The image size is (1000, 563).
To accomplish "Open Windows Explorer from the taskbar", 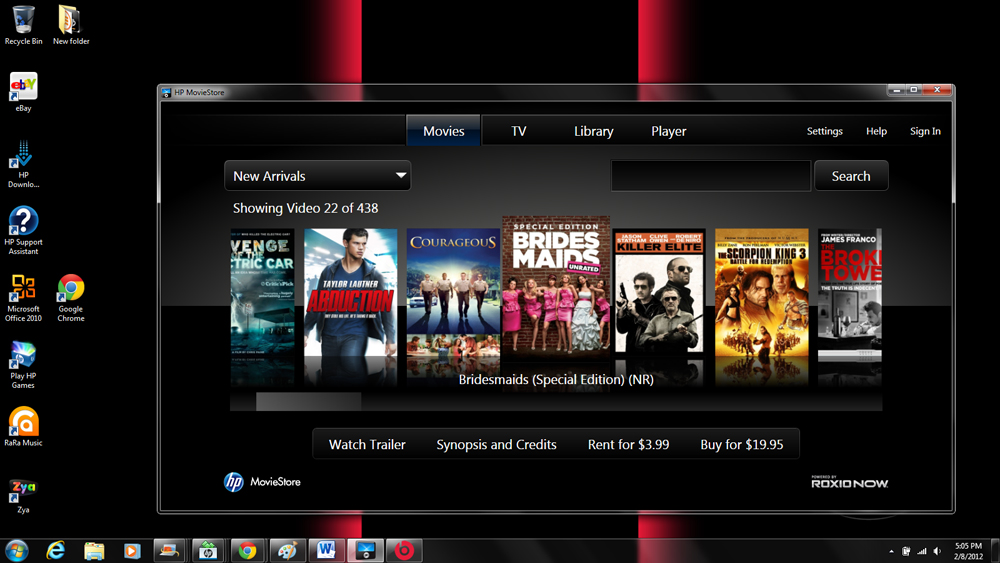I will coord(94,550).
